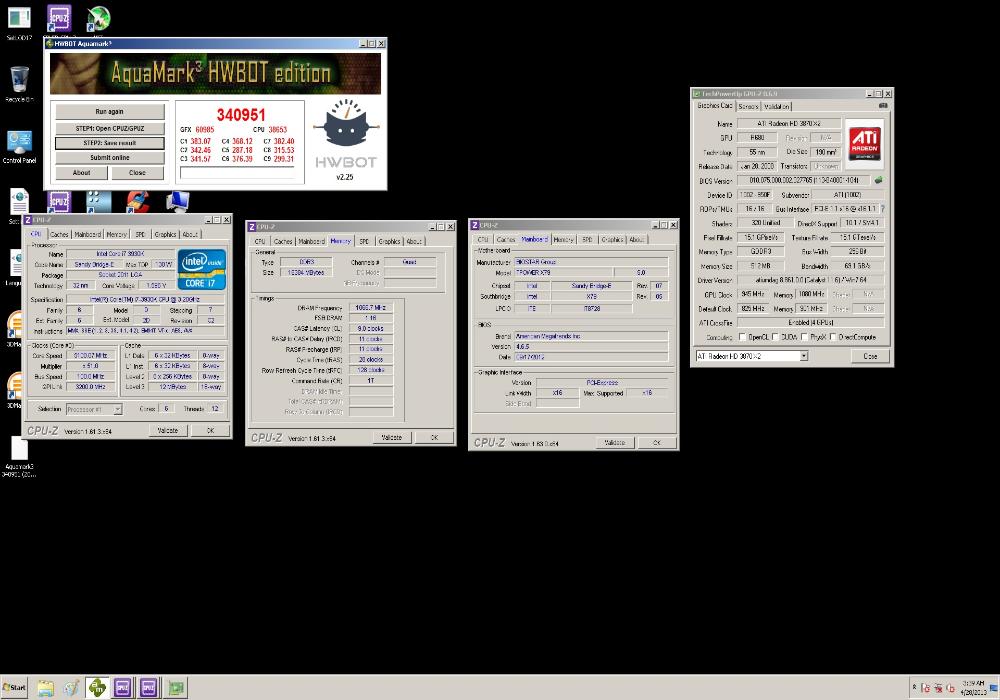
Task: Click the Submit online button
Action: click(x=109, y=157)
